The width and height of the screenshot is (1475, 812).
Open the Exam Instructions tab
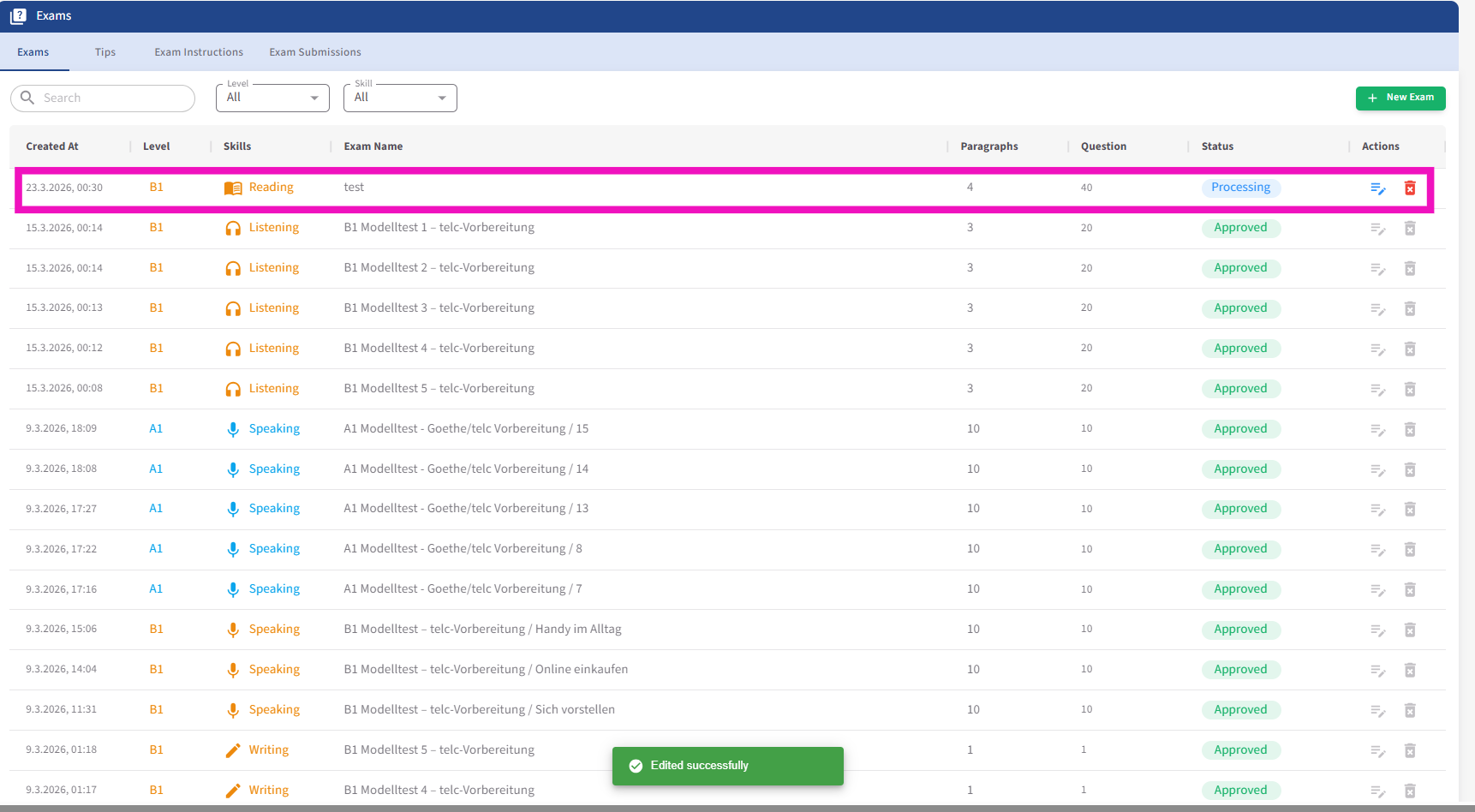tap(199, 52)
